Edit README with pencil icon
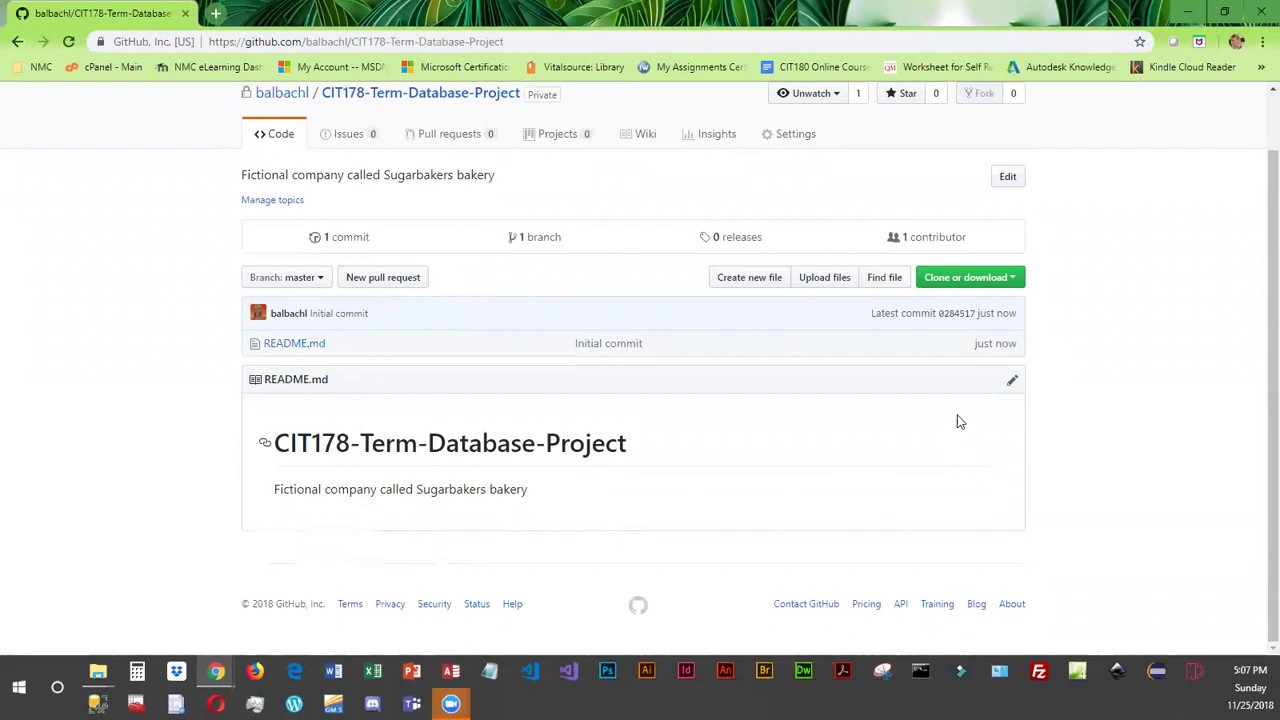Viewport: 1280px width, 720px height. [x=1012, y=380]
